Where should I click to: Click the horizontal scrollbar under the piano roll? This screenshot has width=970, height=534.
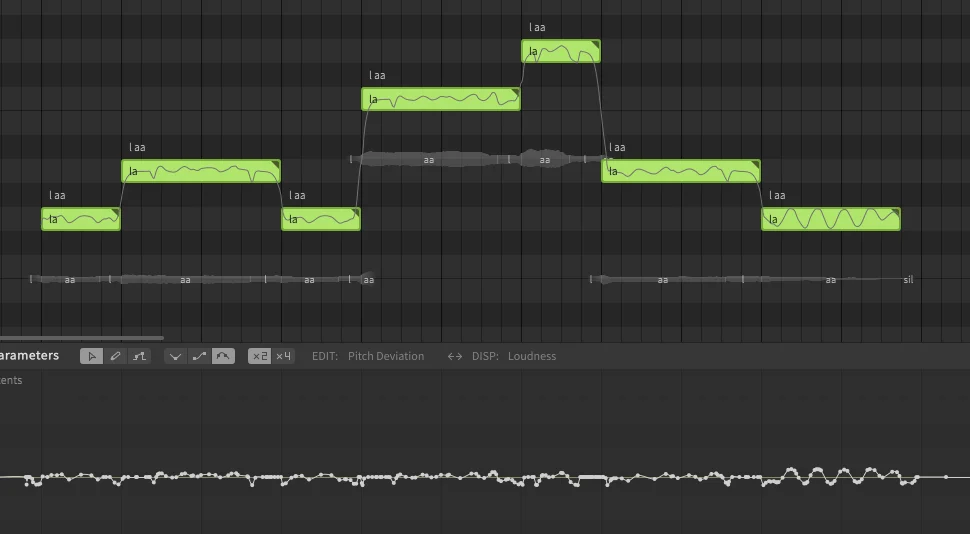82,338
